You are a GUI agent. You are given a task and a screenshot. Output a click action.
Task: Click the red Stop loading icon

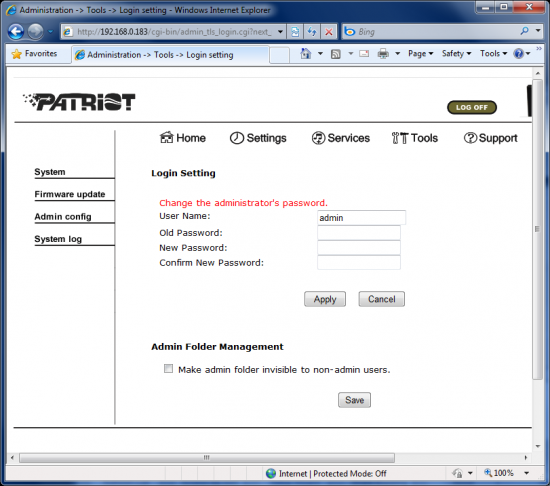pyautogui.click(x=329, y=32)
